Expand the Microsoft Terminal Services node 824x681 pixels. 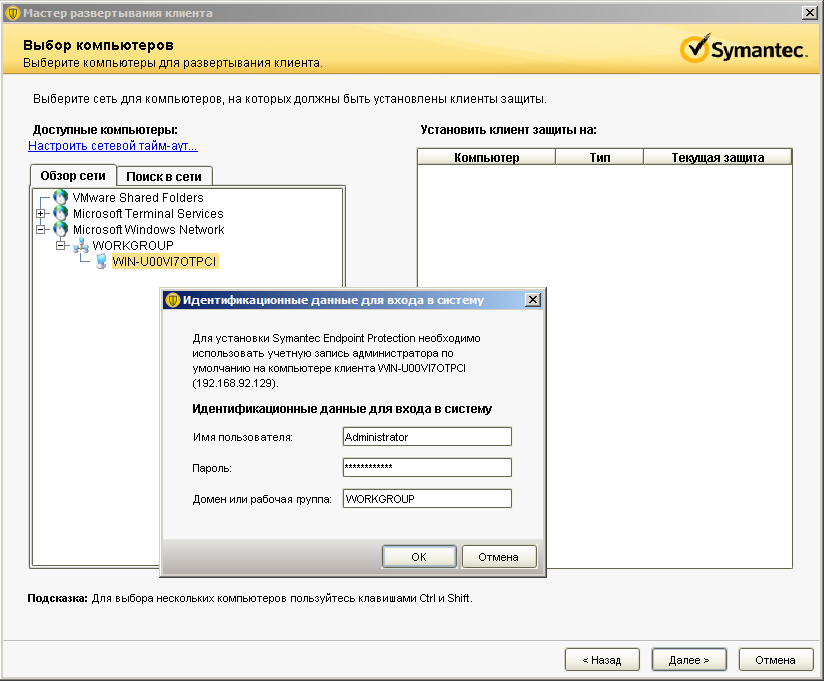[40, 213]
